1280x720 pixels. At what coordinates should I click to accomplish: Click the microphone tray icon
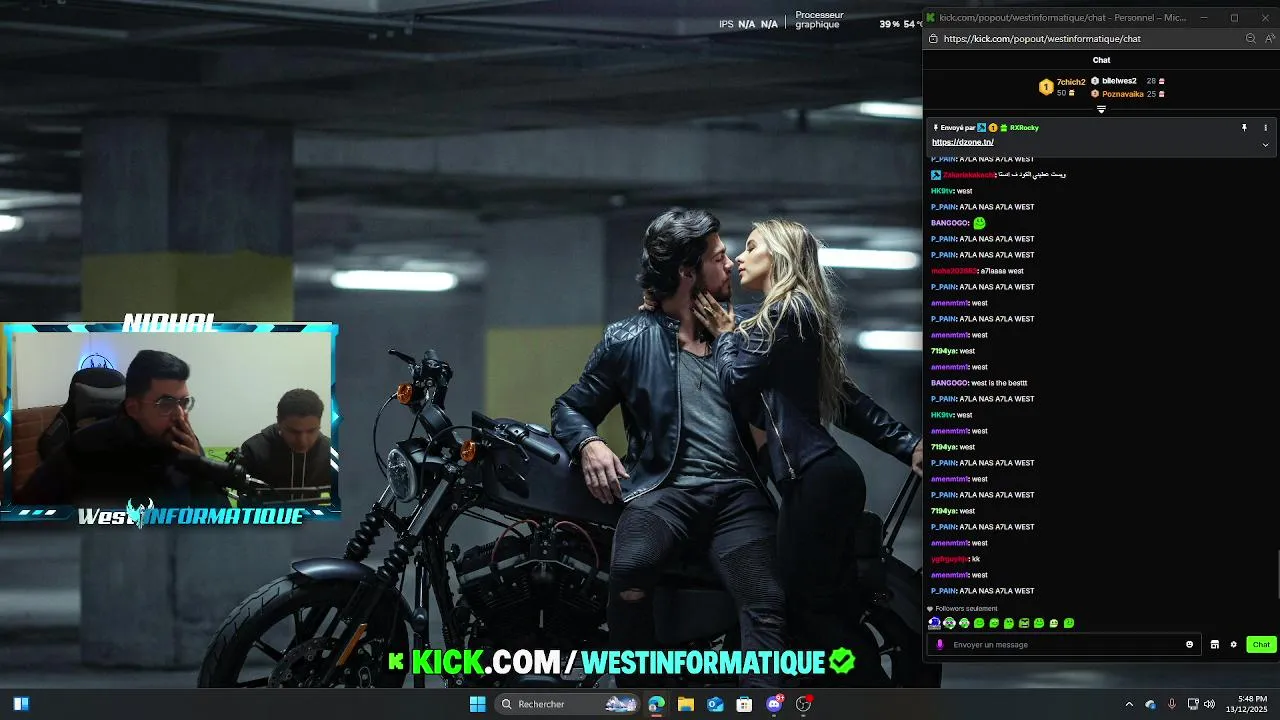[1172, 704]
